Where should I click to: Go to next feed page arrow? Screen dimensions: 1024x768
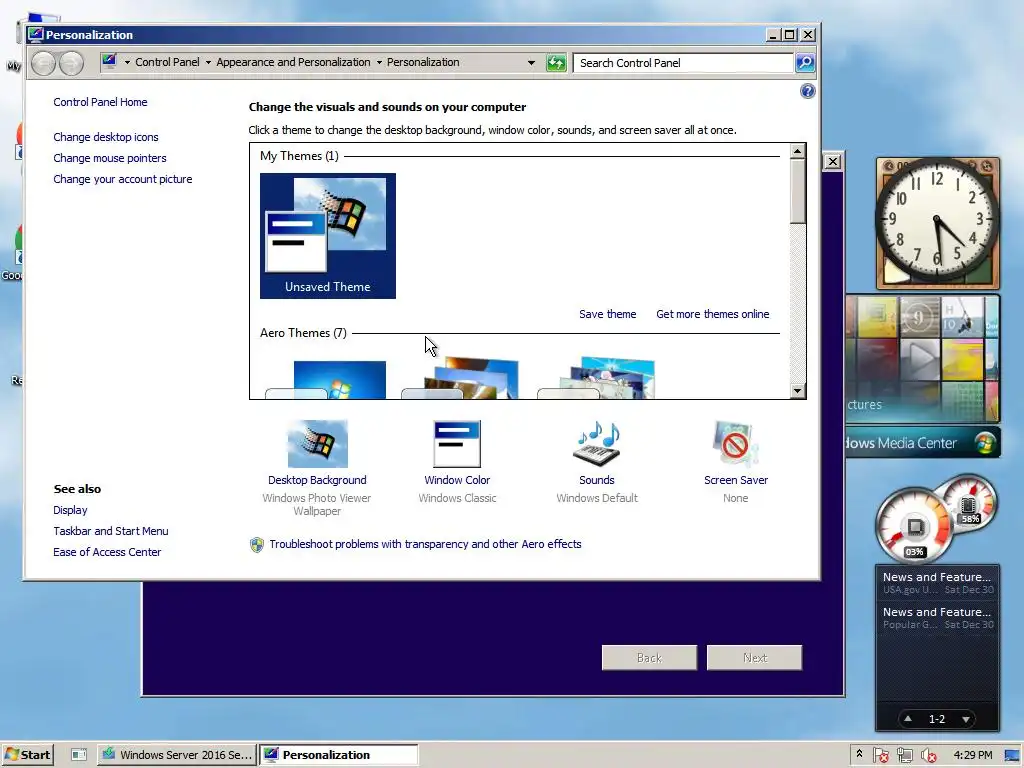(965, 719)
